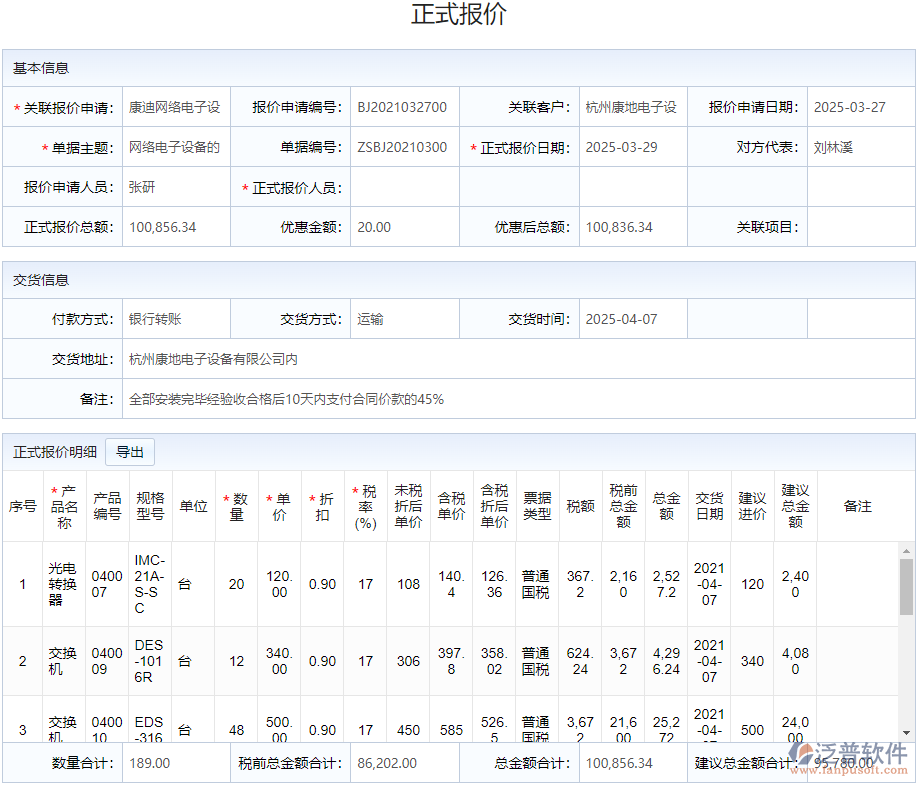The height and width of the screenshot is (786, 918).
Task: Click the 正式报价日期 field showing 2025-03-29
Action: [620, 147]
